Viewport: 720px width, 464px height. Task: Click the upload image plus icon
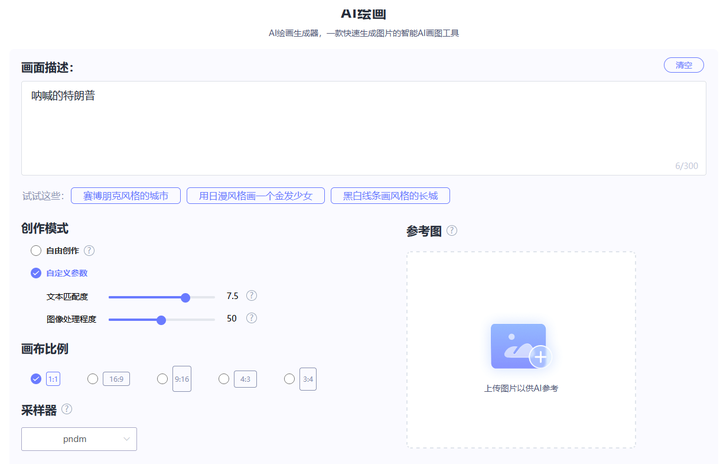click(540, 356)
